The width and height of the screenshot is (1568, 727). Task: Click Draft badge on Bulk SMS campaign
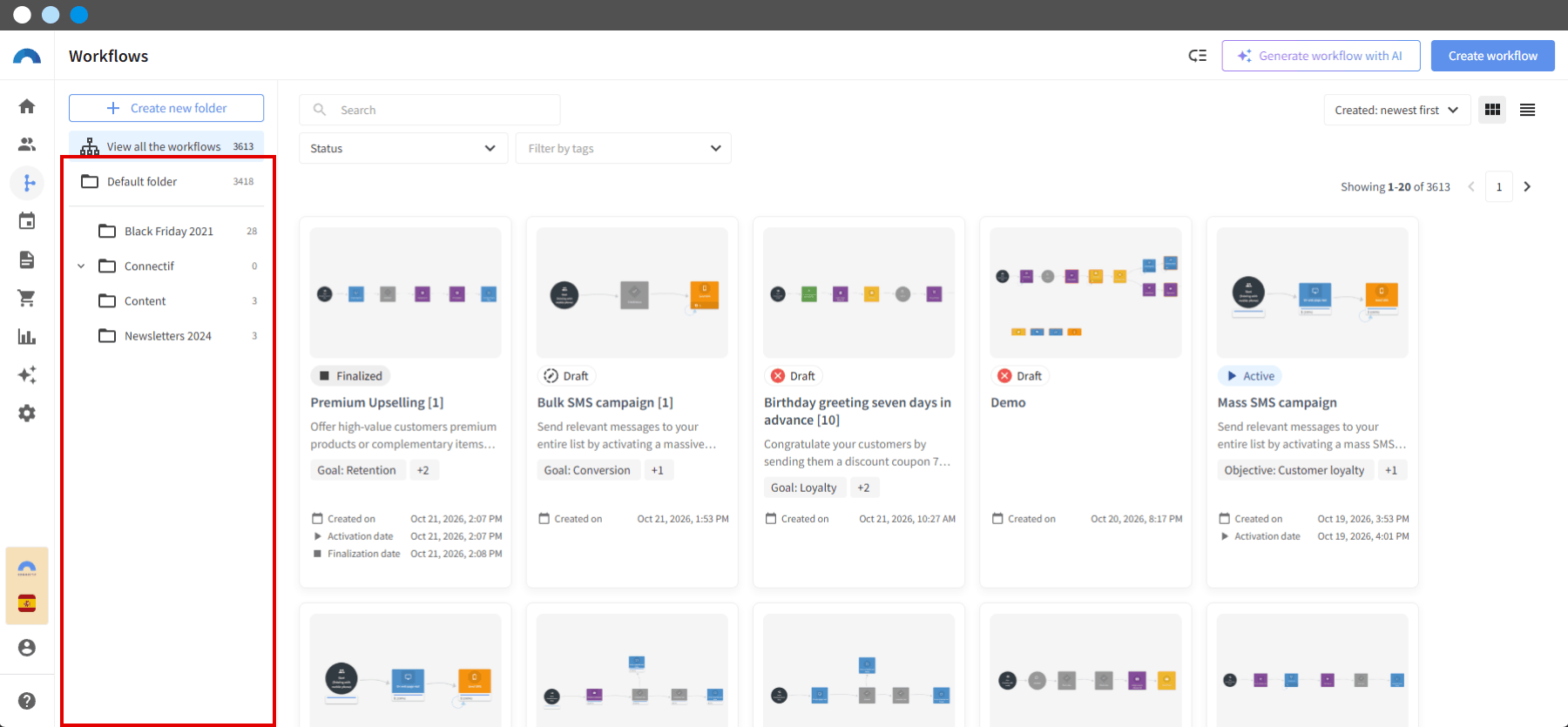[x=566, y=376]
